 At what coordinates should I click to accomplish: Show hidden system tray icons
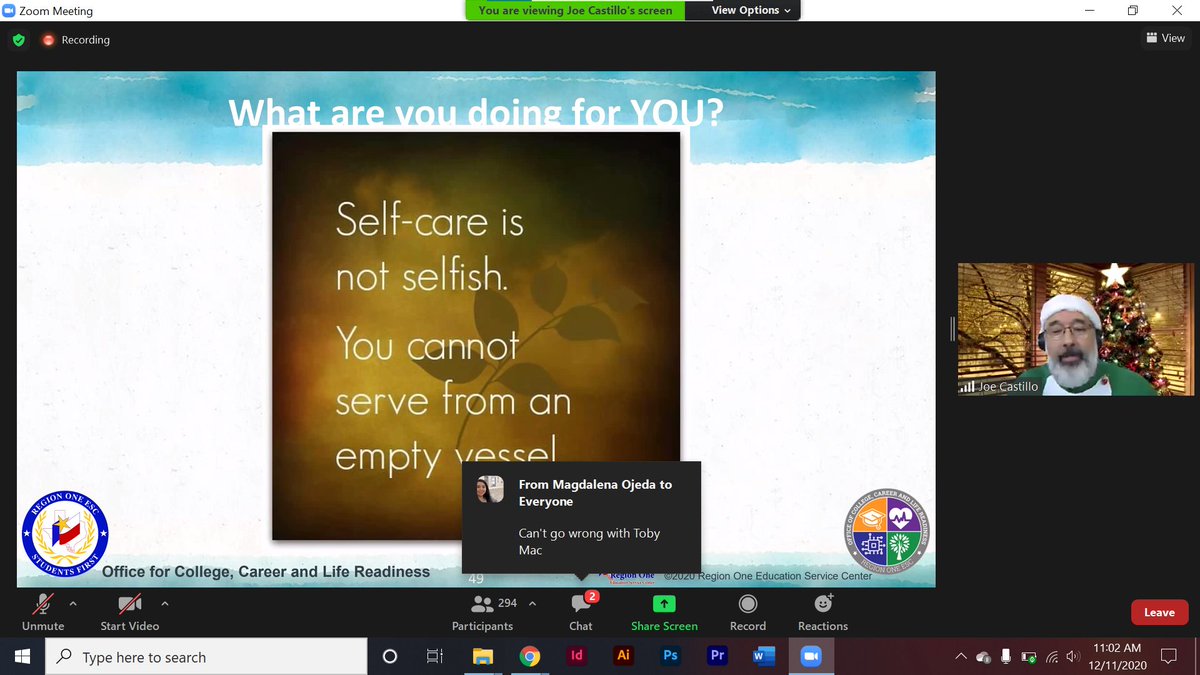click(x=961, y=656)
